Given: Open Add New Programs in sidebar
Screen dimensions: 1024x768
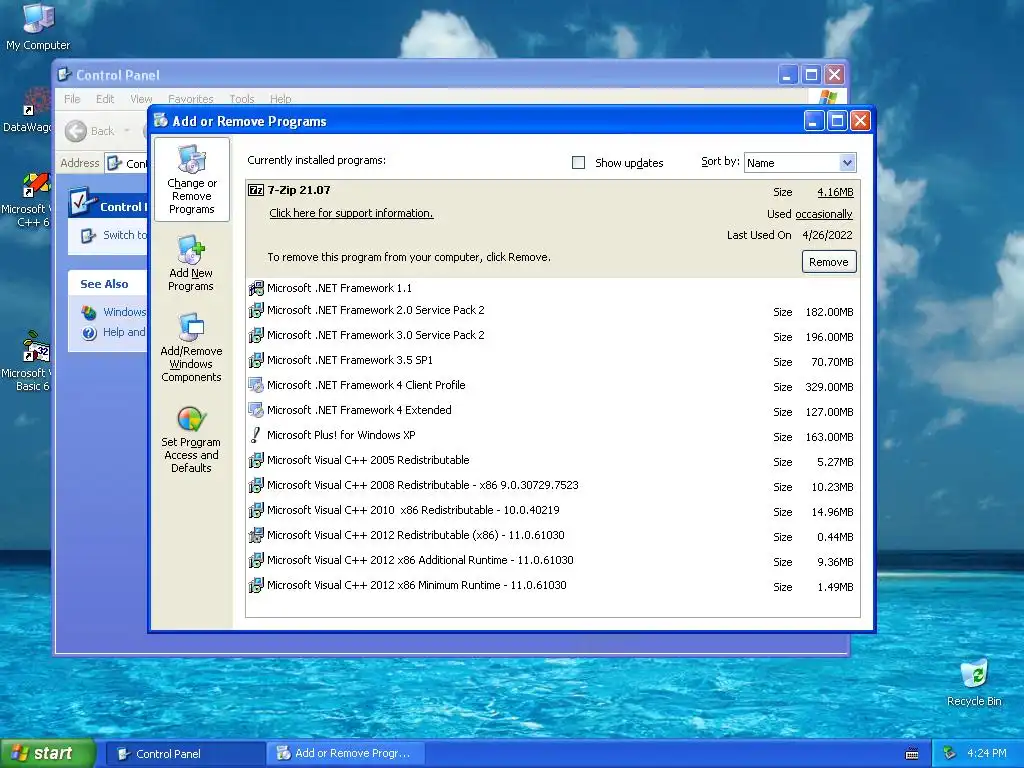Looking at the screenshot, I should (x=191, y=263).
